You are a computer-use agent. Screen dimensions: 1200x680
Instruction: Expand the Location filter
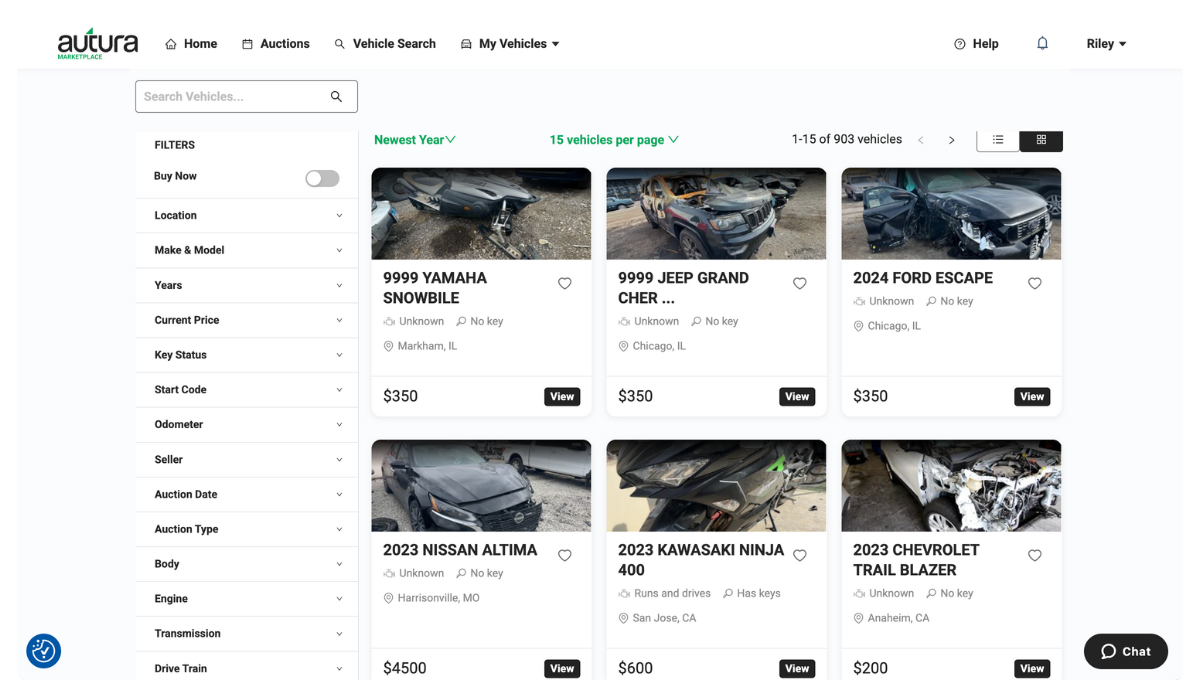[x=247, y=215]
